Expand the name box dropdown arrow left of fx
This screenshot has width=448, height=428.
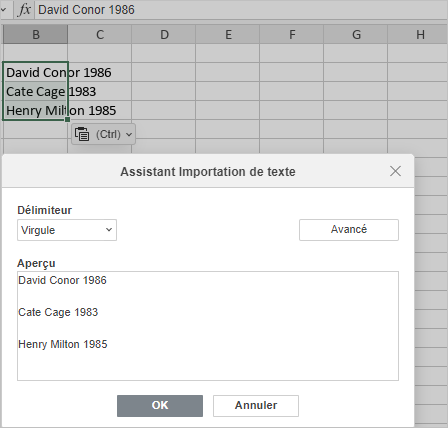pos(4,10)
